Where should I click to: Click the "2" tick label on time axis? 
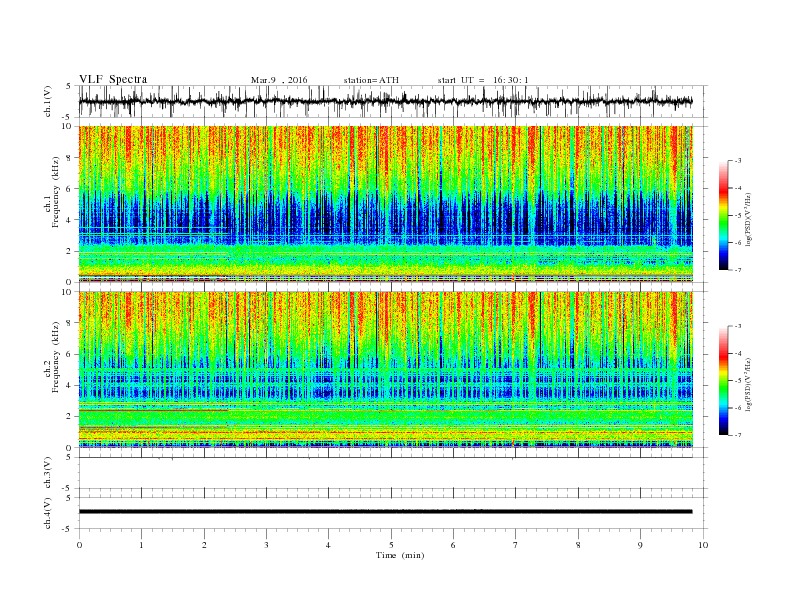point(204,545)
